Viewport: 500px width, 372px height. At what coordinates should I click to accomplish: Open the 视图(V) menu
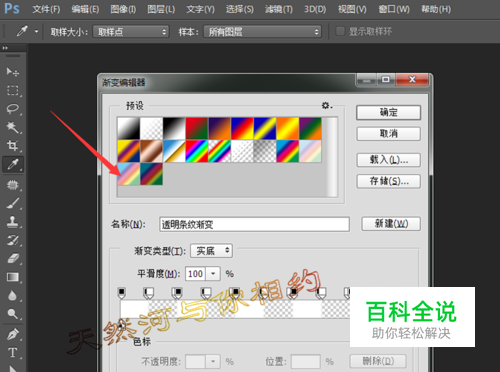click(352, 9)
